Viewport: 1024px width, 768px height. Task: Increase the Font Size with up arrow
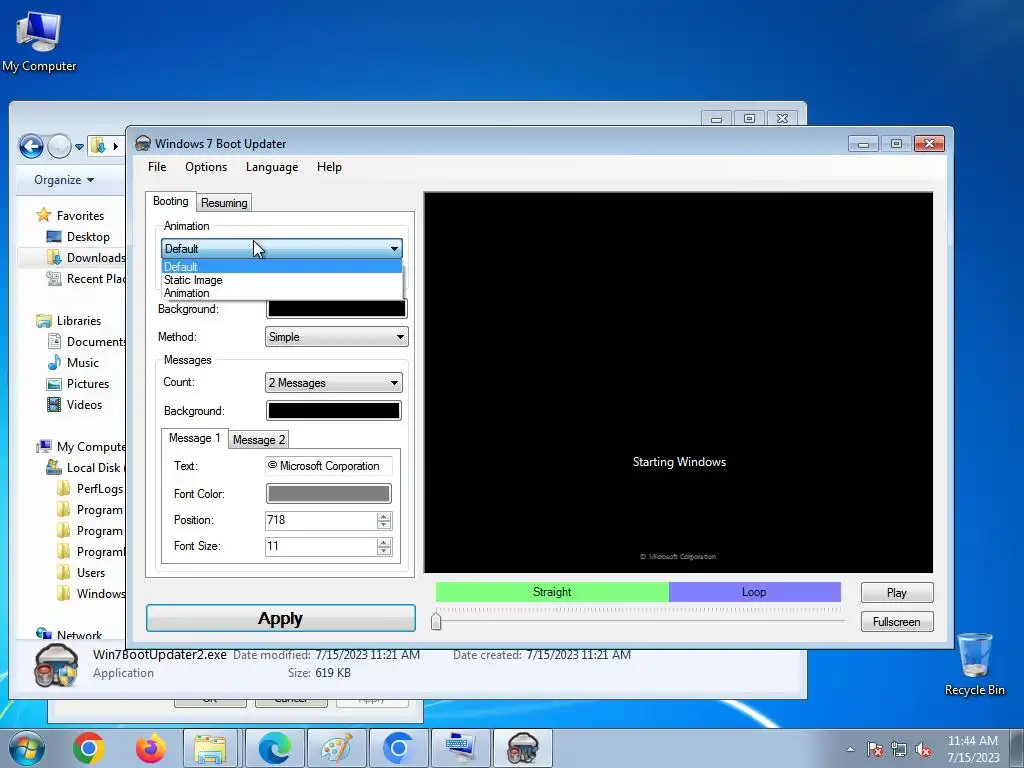384,543
